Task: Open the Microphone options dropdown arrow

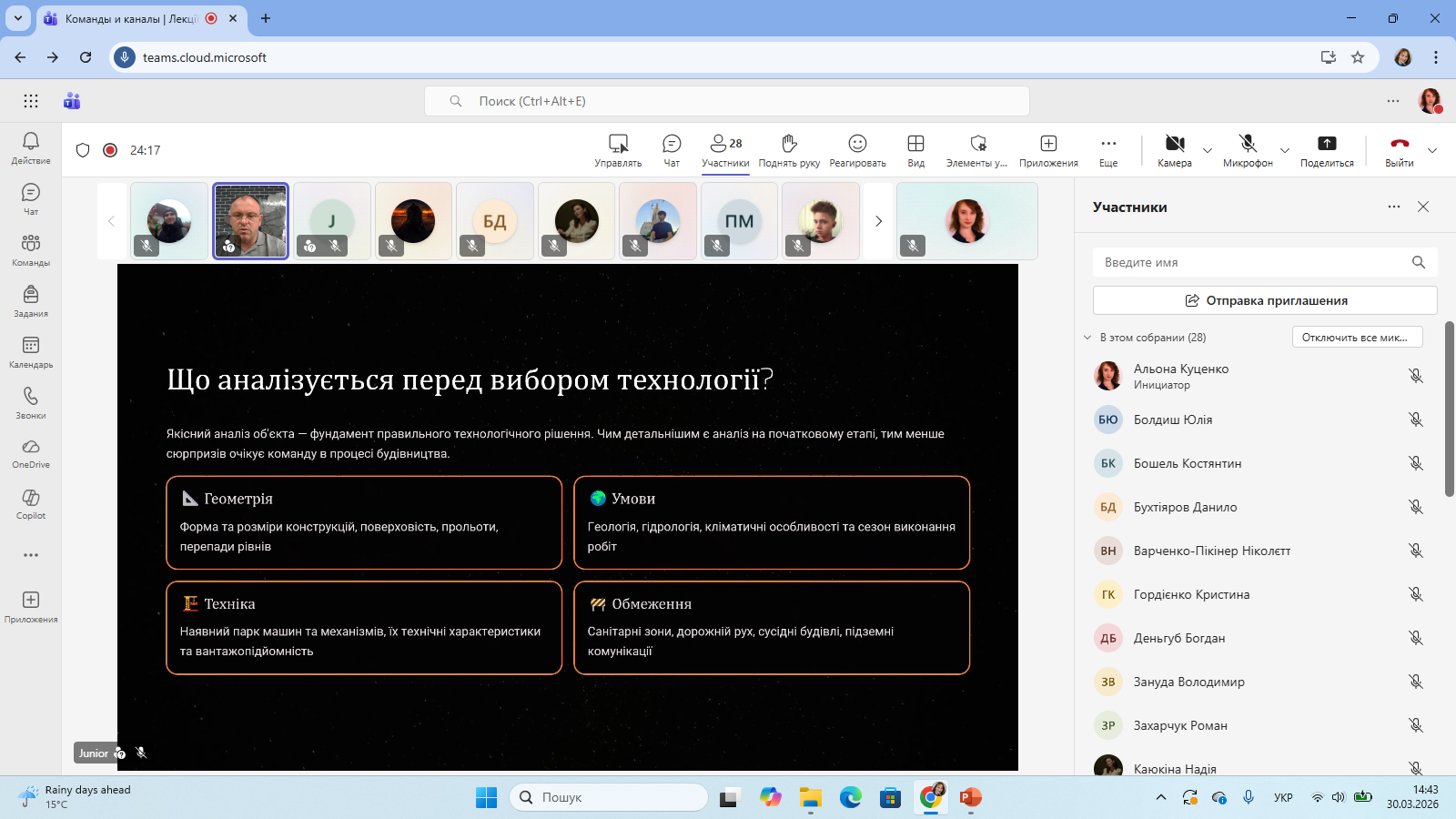Action: pos(1285,150)
